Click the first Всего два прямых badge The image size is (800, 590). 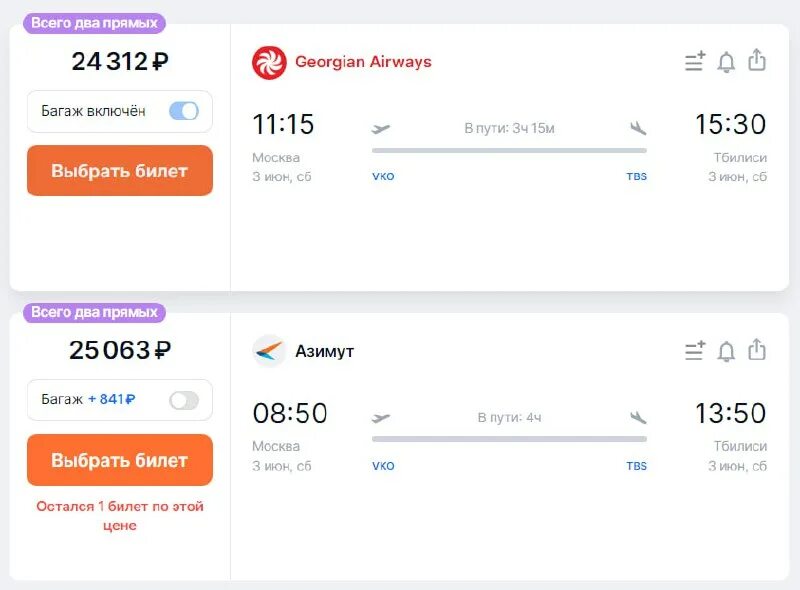(x=94, y=23)
